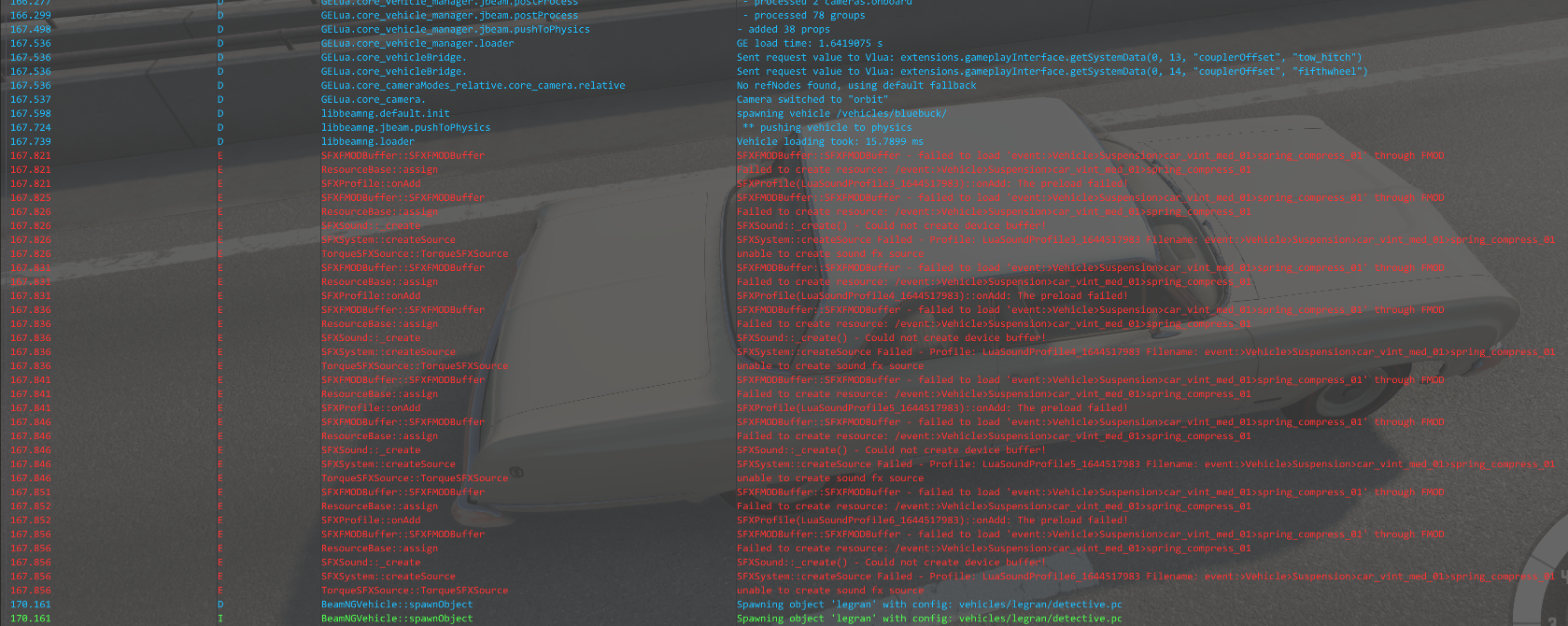Click the blue 170.161 timestamp

click(x=31, y=604)
